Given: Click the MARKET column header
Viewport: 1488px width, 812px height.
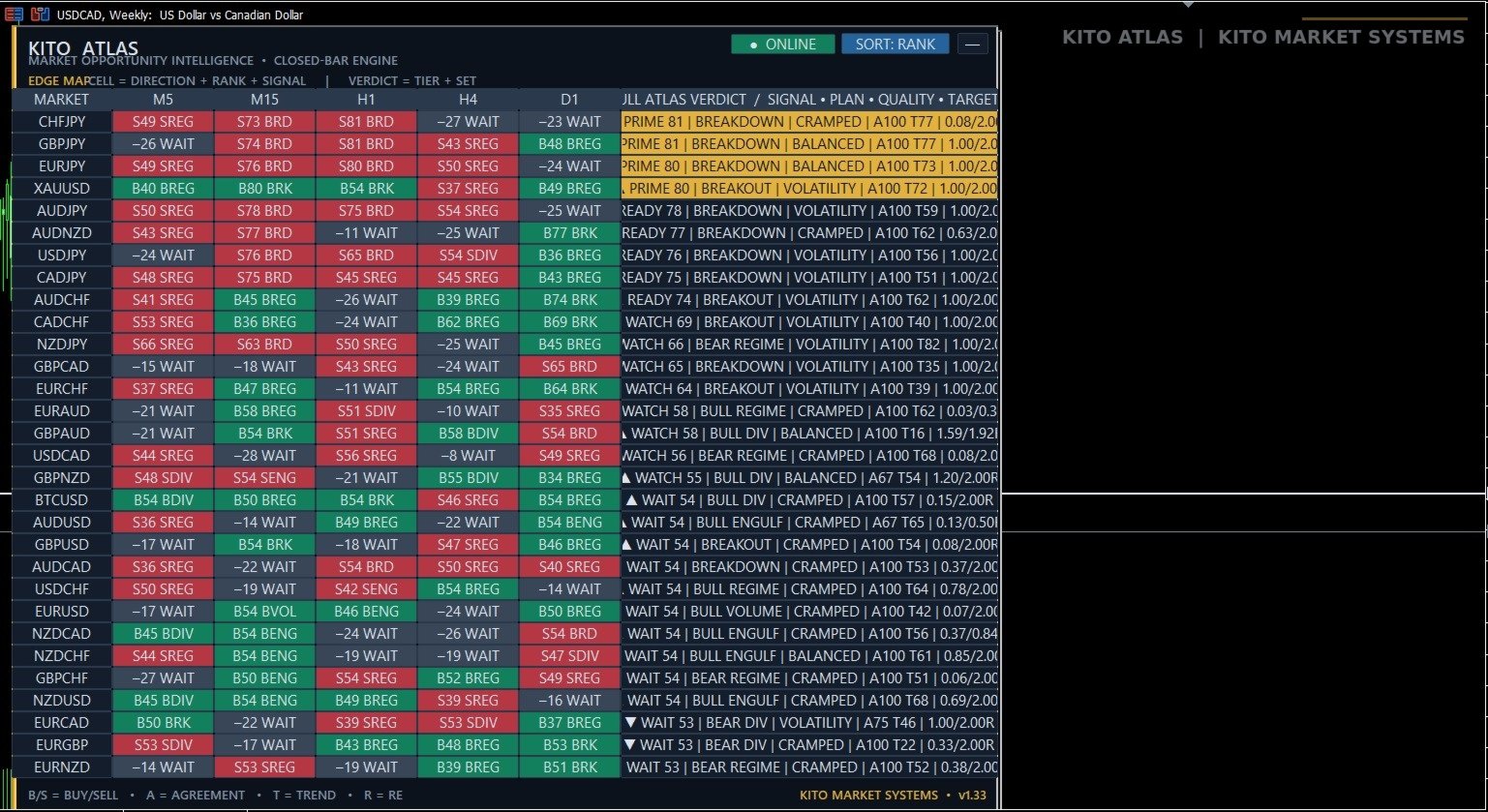Looking at the screenshot, I should [x=61, y=100].
